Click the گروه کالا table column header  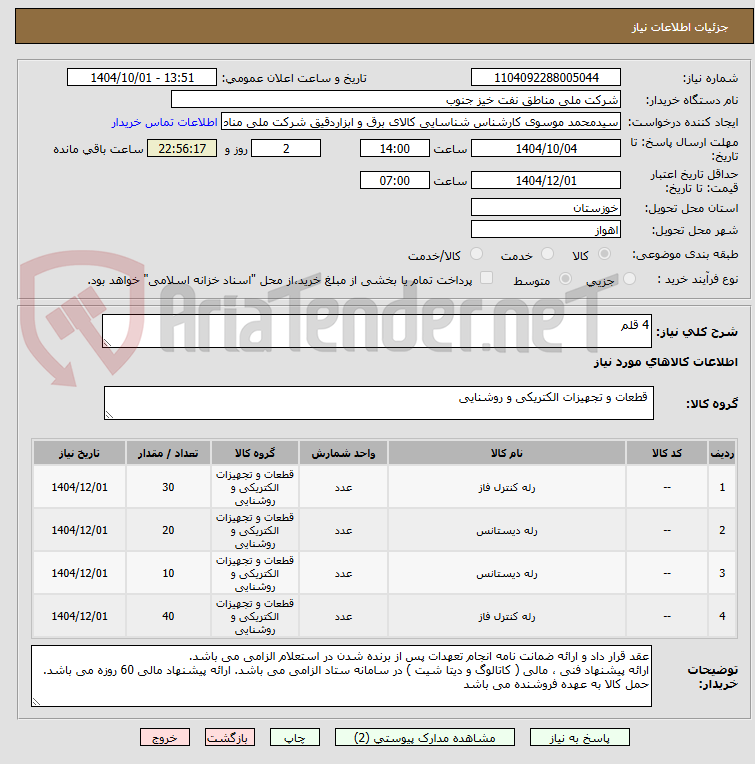[255, 453]
